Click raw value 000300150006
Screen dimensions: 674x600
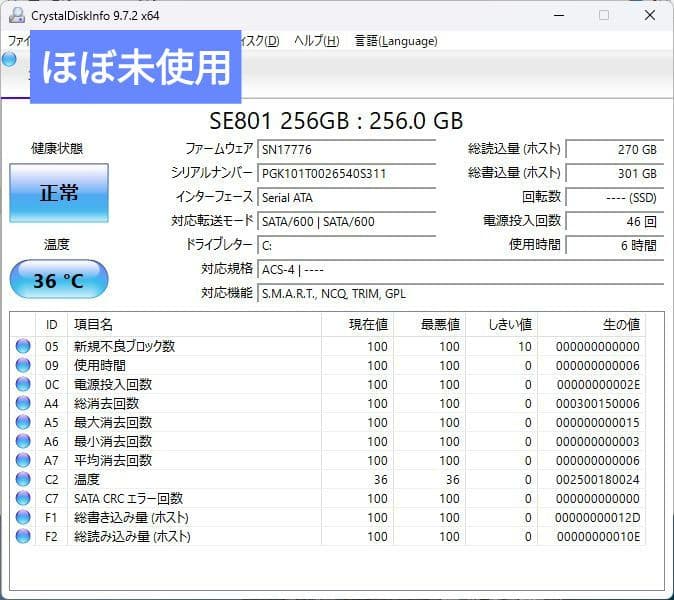597,403
